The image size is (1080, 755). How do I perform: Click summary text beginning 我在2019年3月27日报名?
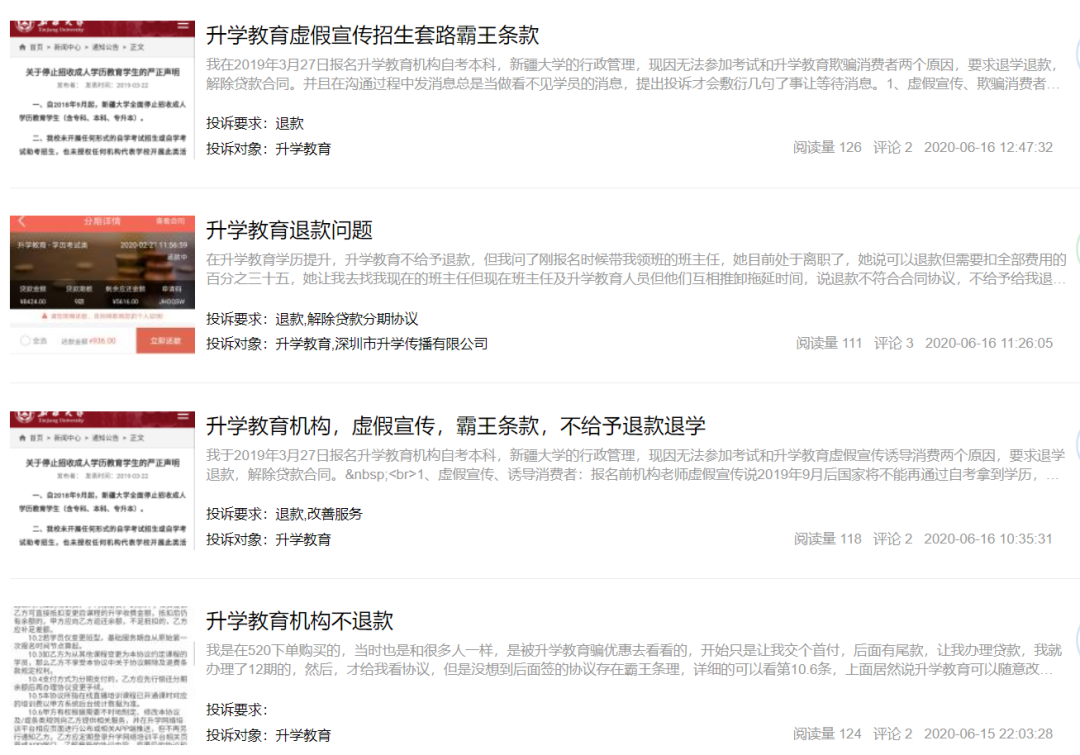coord(632,74)
